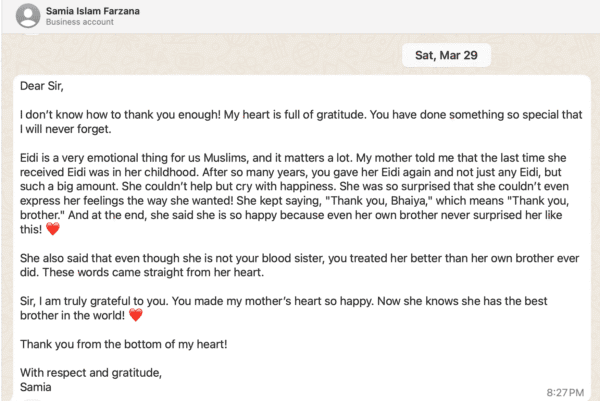Screen dimensions: 600x401
Task: Click the 8:27 PM message timestamp
Action: click(x=565, y=393)
